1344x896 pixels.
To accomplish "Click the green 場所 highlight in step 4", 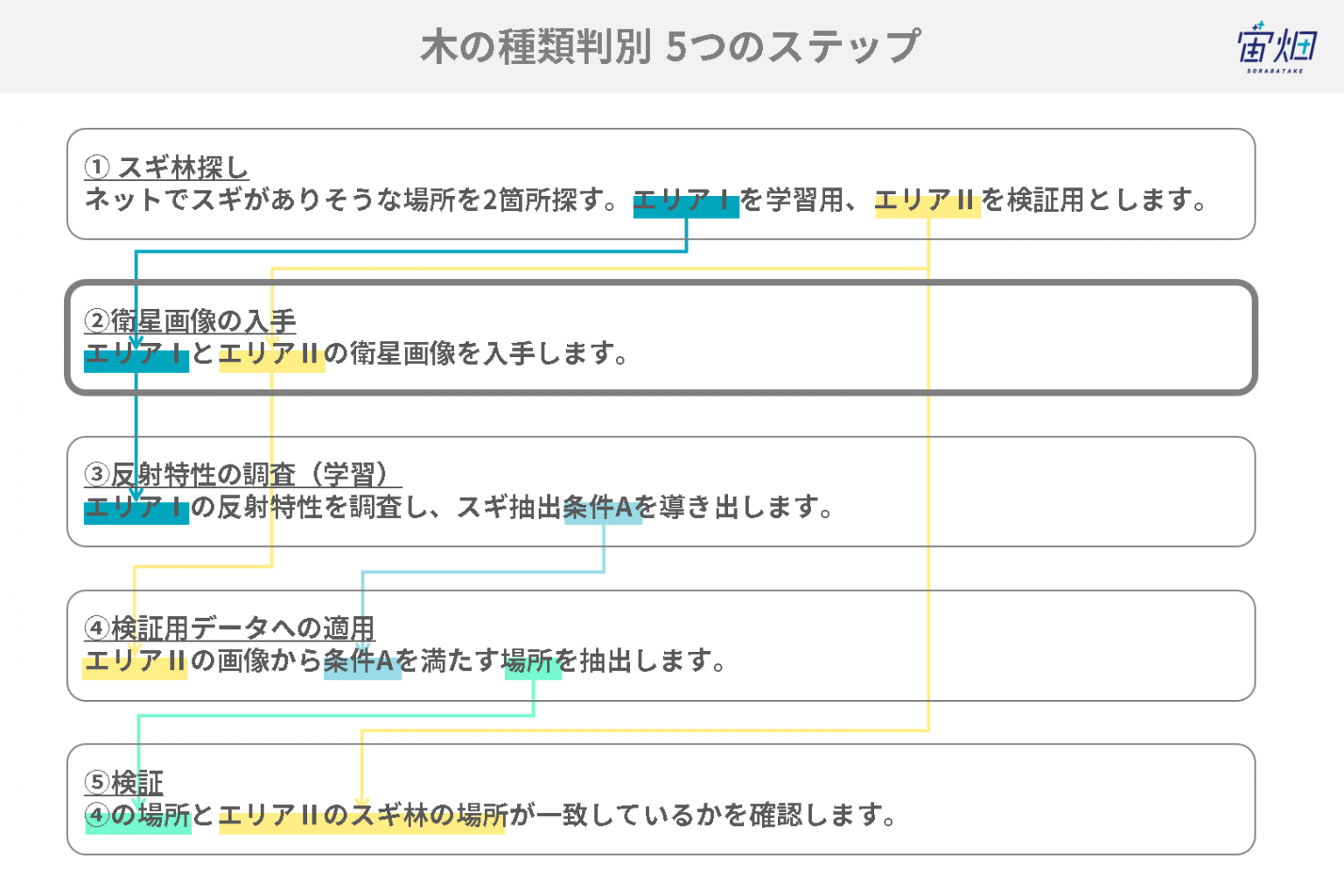I will pyautogui.click(x=533, y=663).
